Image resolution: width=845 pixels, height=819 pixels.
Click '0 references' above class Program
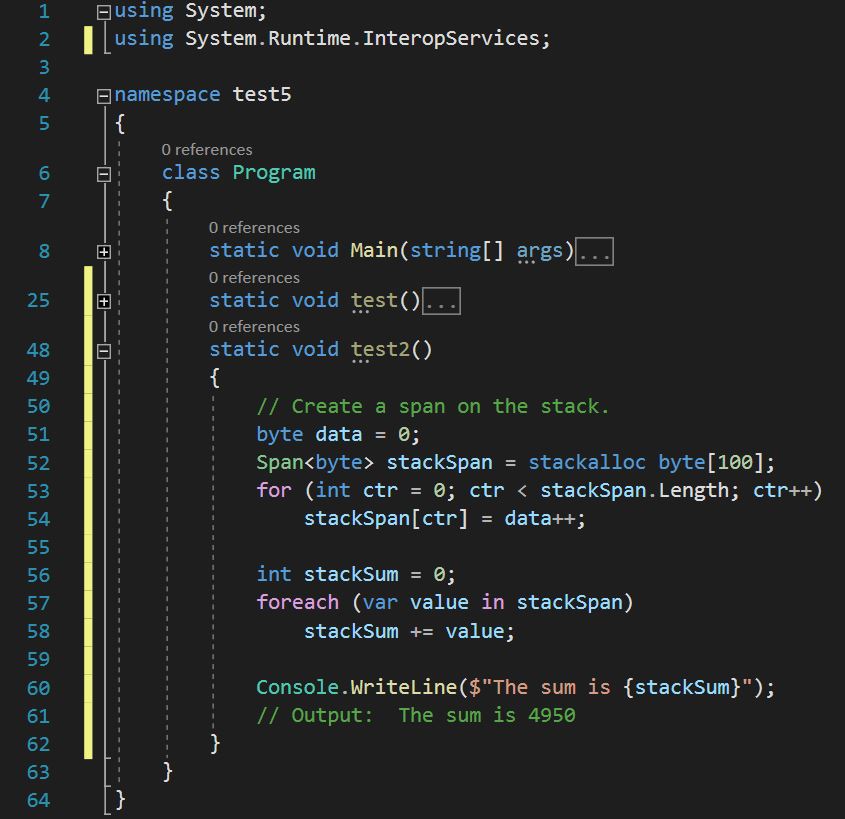[207, 149]
